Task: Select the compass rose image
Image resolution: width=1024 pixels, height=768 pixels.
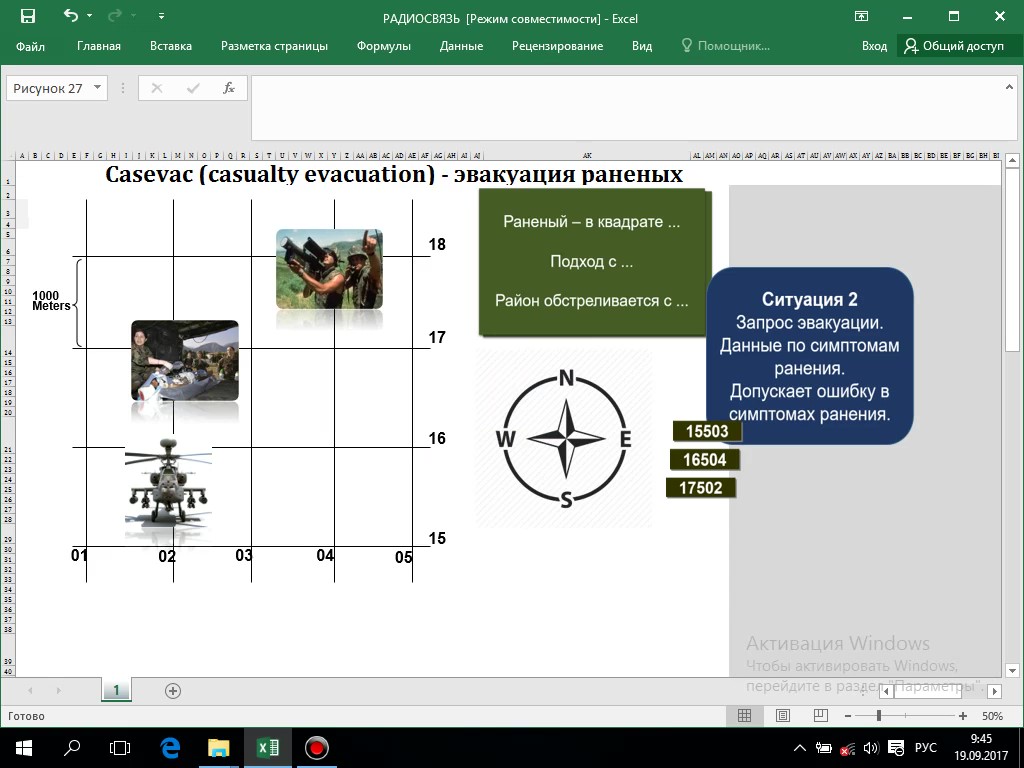Action: pyautogui.click(x=566, y=439)
